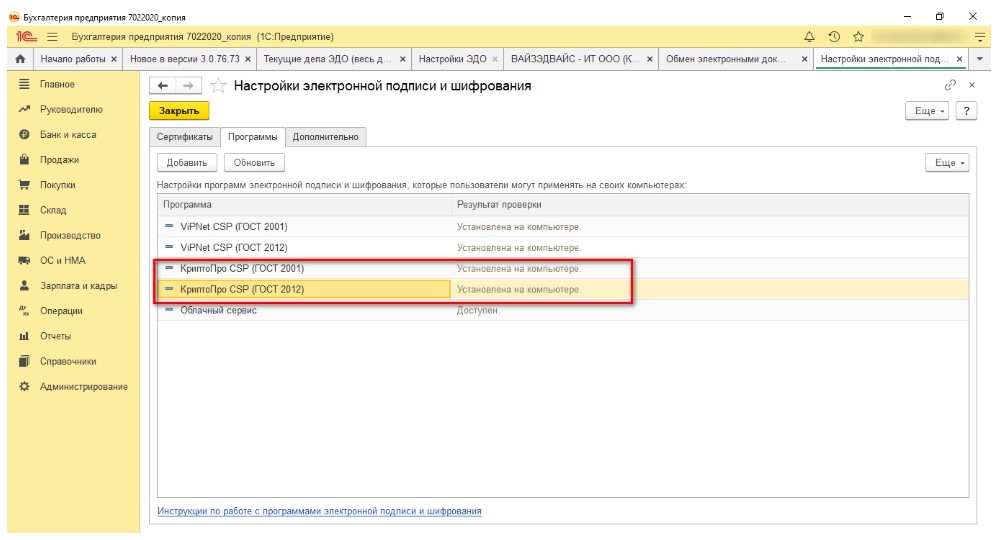Viewport: 998px width, 540px height.
Task: Open Обмен электронными док tab
Action: pyautogui.click(x=726, y=59)
